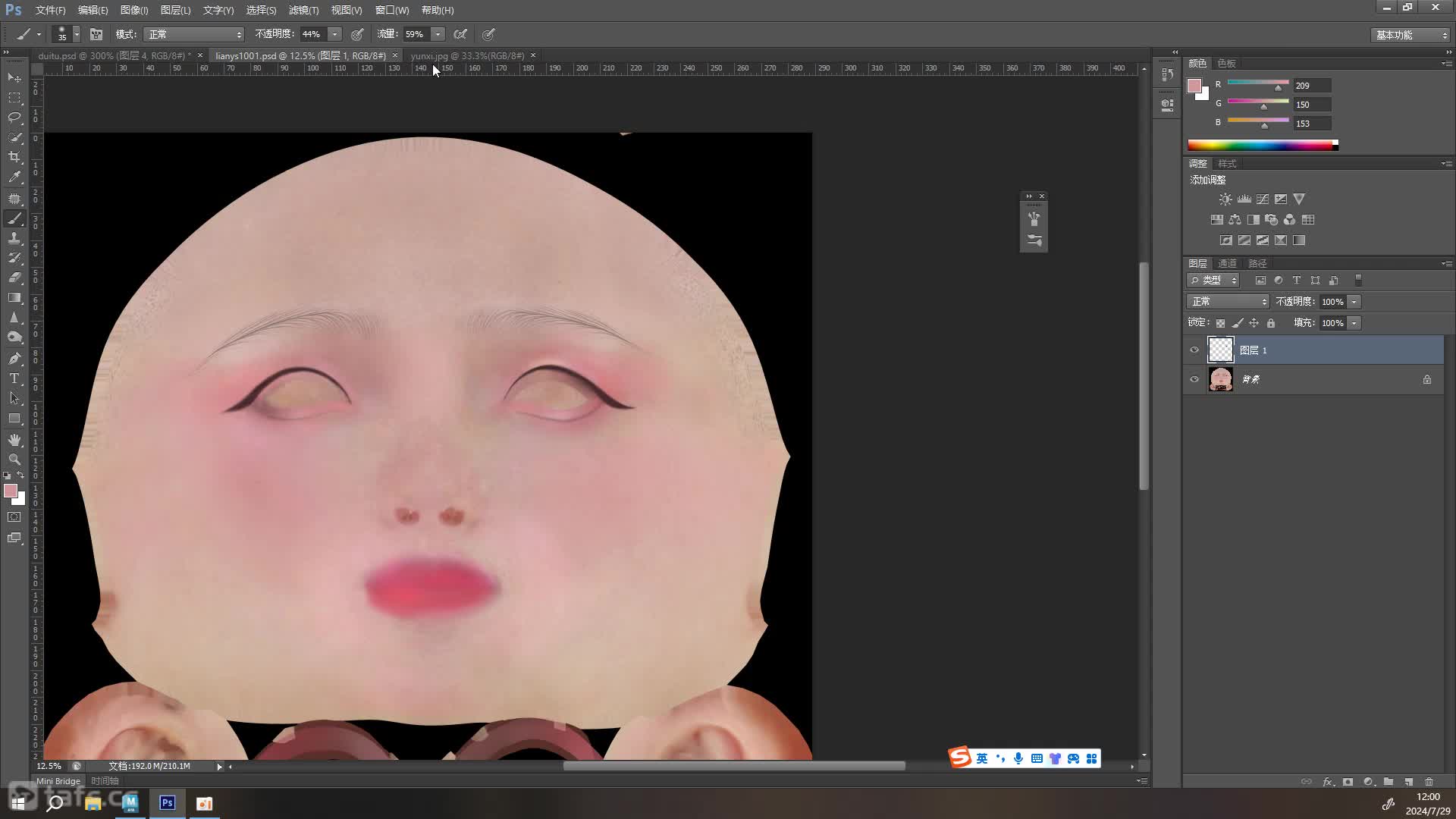The width and height of the screenshot is (1456, 819).
Task: Delete layer with trash icon
Action: pyautogui.click(x=1429, y=782)
